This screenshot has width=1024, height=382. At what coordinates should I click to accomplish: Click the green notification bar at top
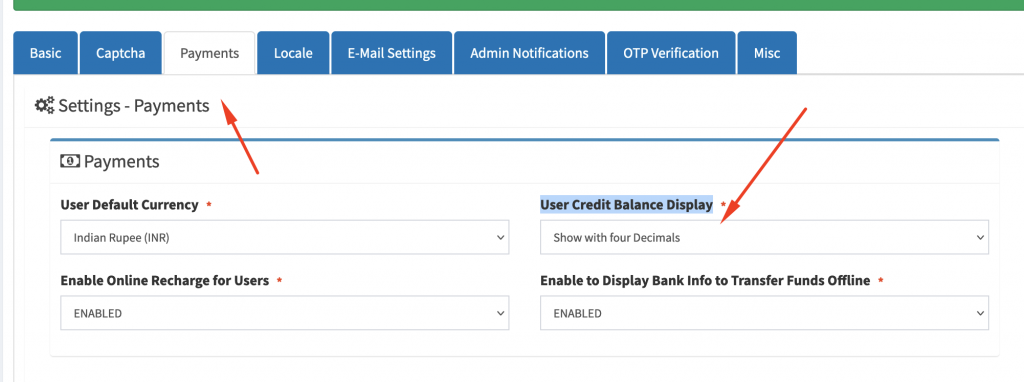tap(519, 5)
